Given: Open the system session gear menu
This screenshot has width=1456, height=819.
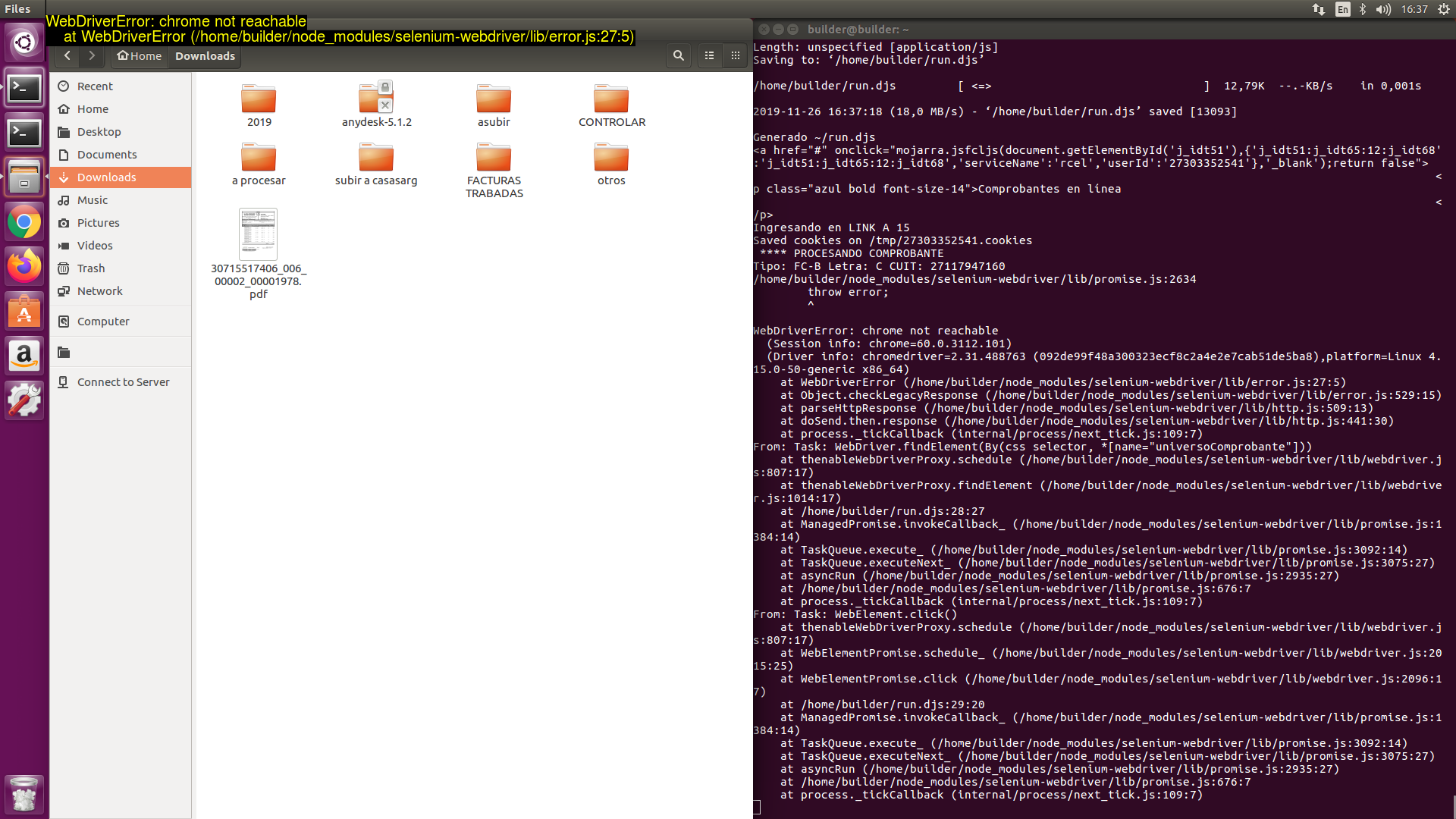Looking at the screenshot, I should [1443, 9].
